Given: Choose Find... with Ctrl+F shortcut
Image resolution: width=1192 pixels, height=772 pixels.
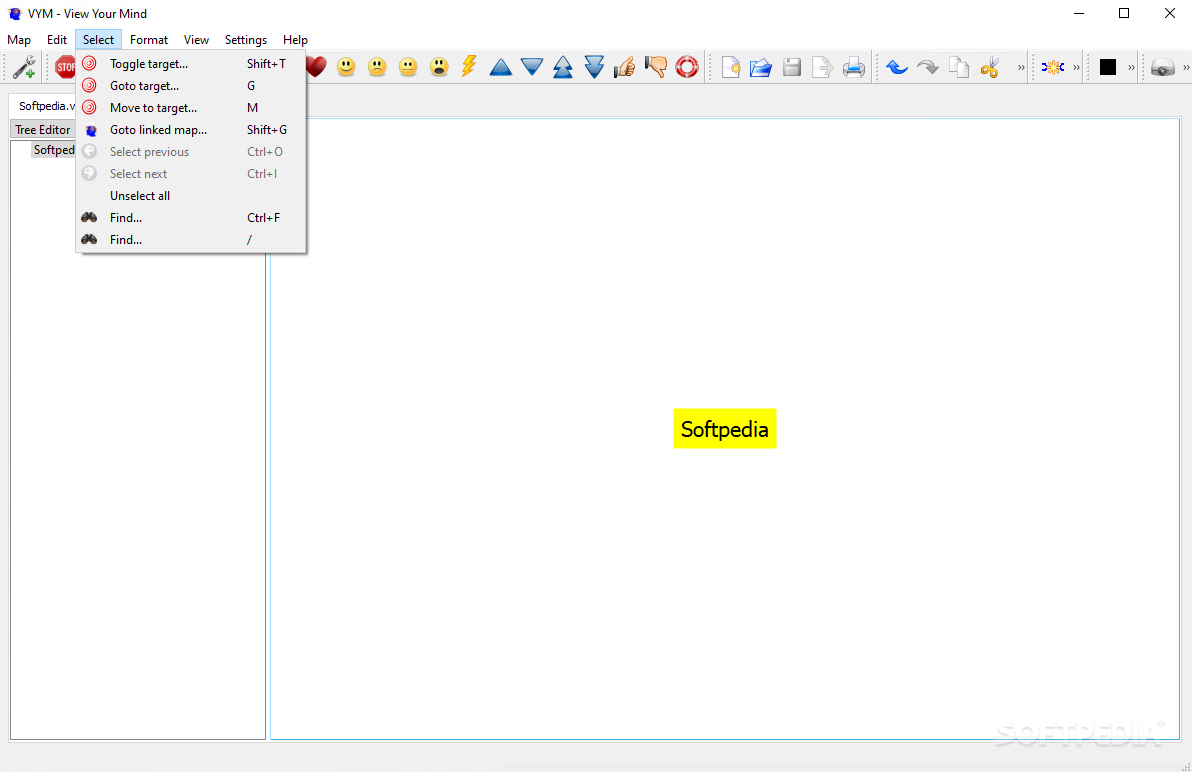Looking at the screenshot, I should pyautogui.click(x=191, y=217).
